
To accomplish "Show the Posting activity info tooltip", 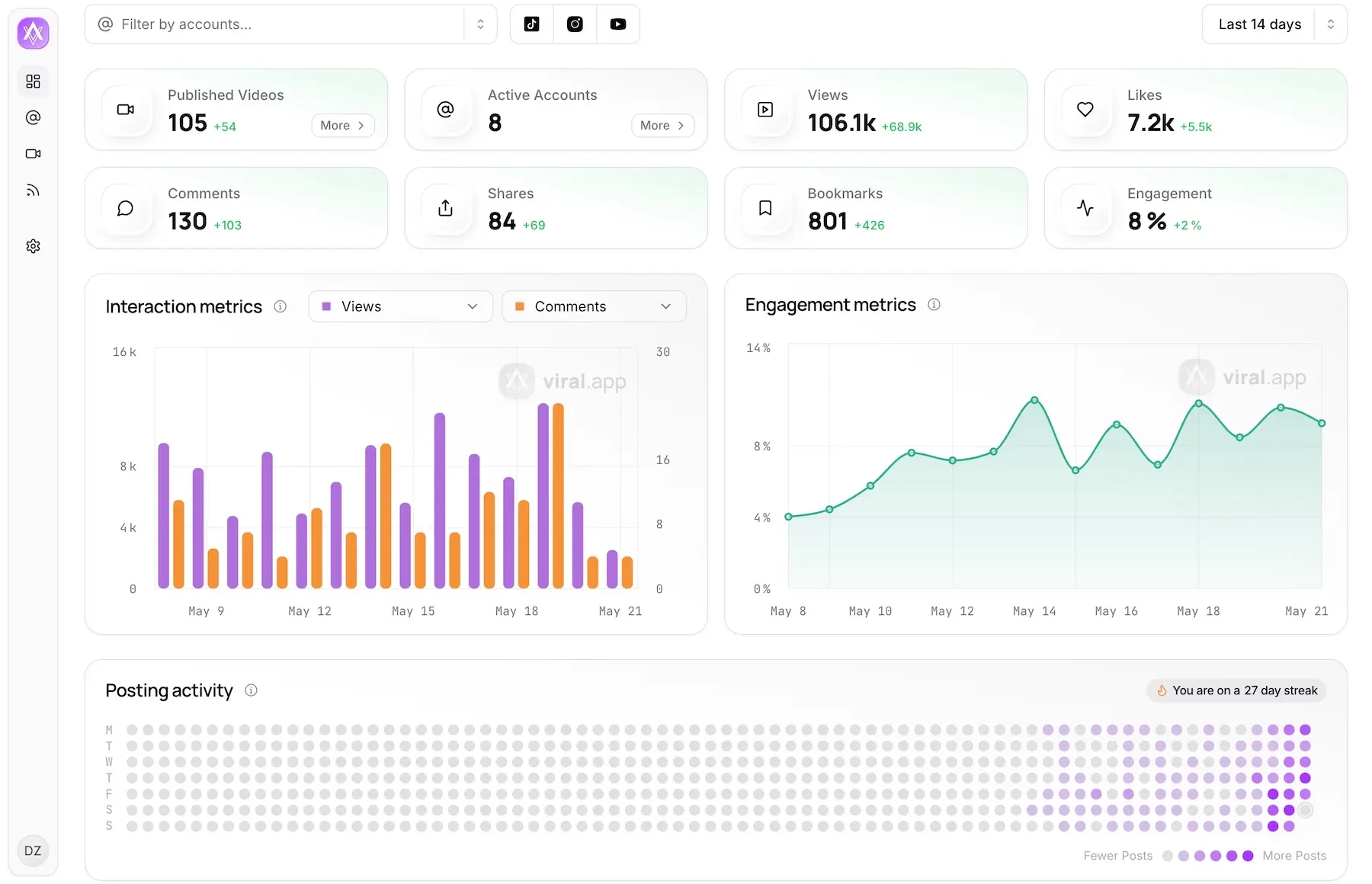I will coord(251,690).
